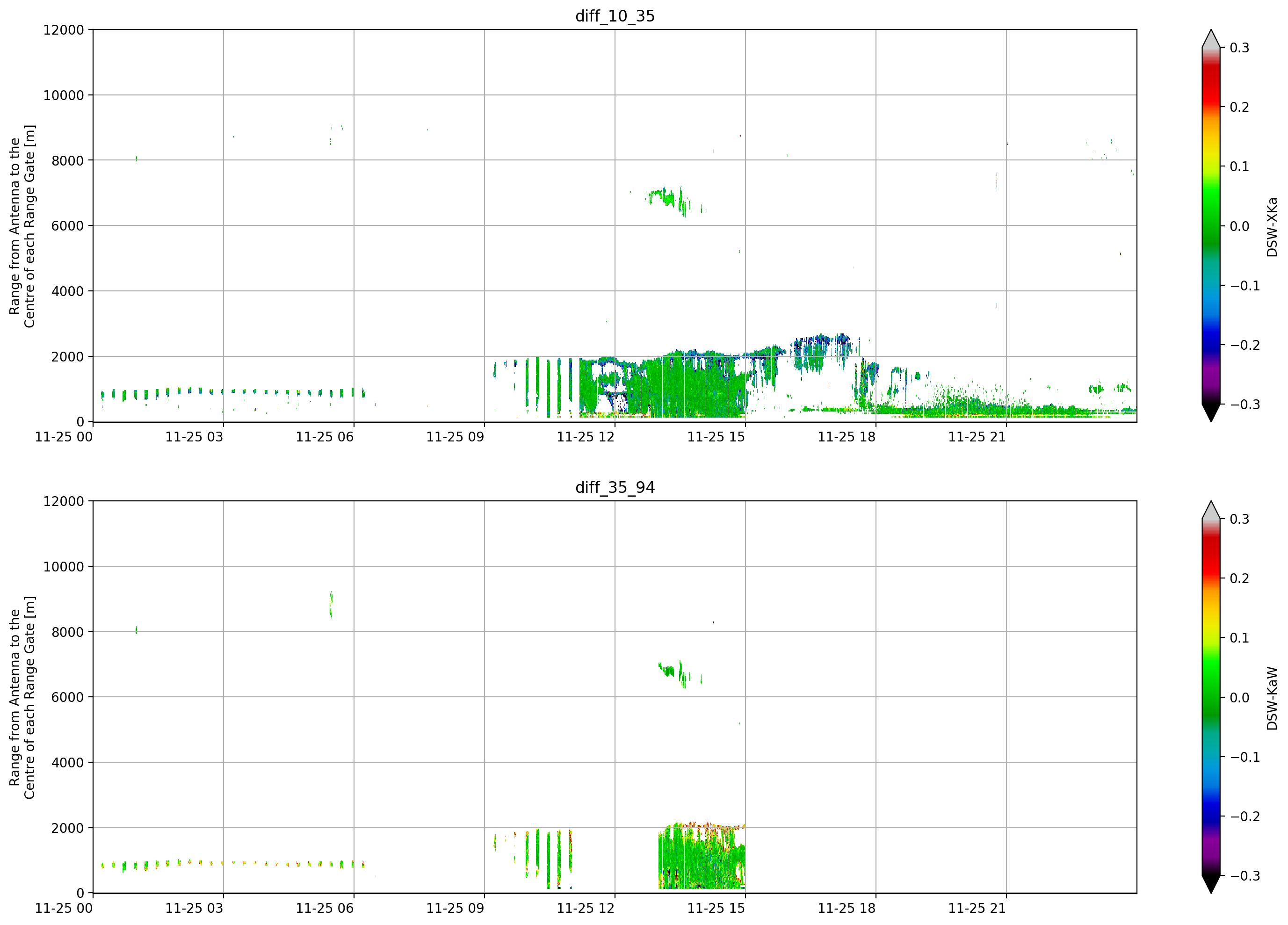Click the 11-25 09 x-axis label in bottom plot

455,908
